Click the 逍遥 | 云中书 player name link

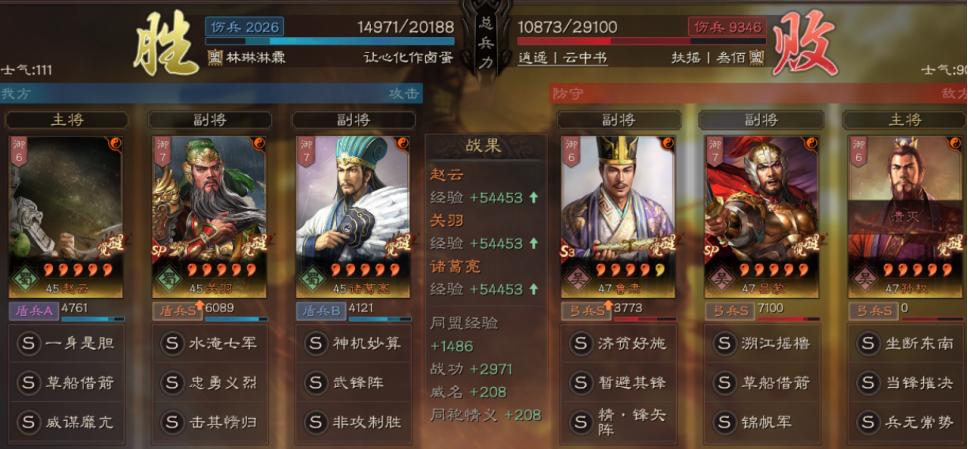(562, 58)
